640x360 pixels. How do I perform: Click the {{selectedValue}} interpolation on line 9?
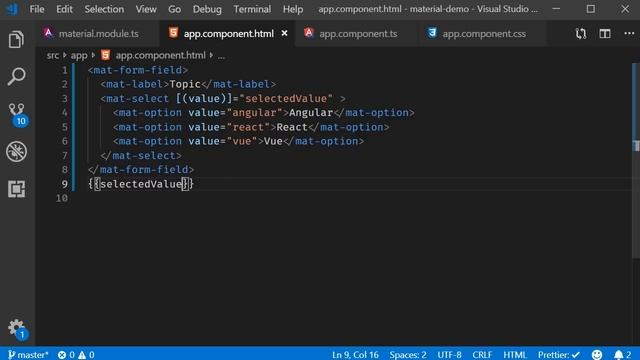click(141, 184)
